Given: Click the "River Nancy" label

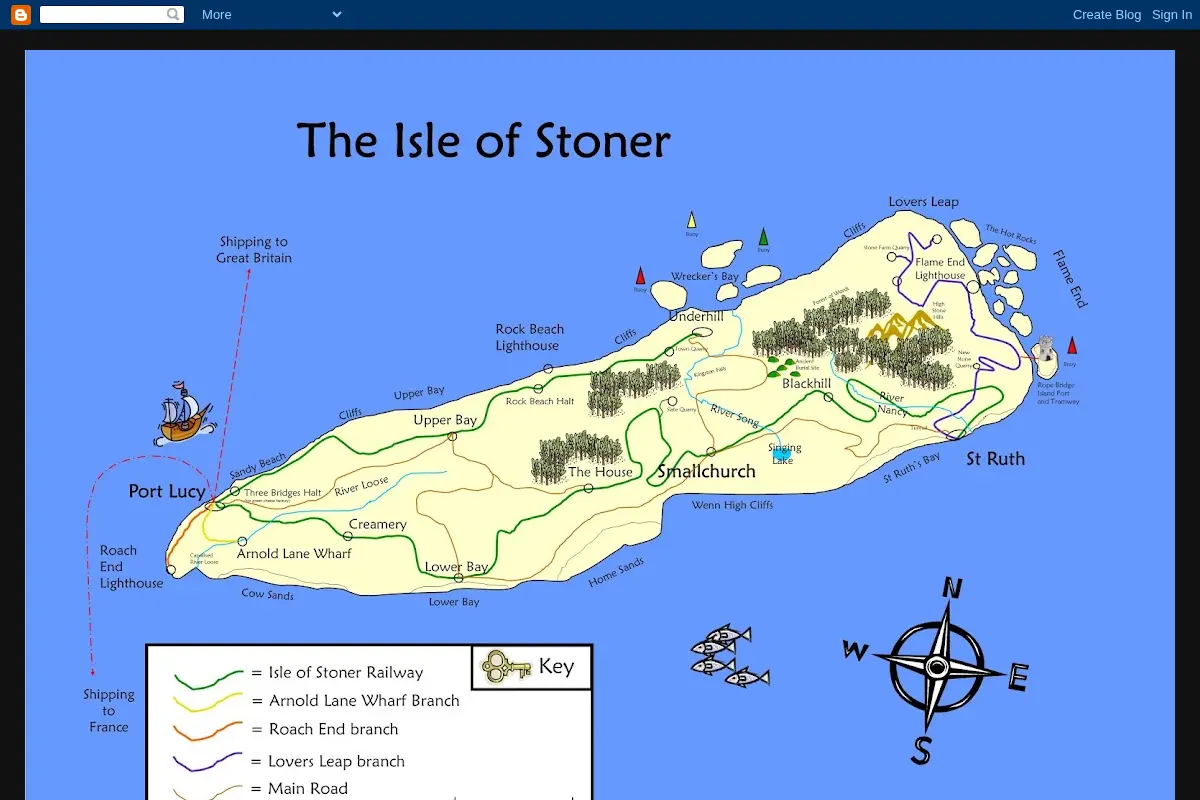Looking at the screenshot, I should click(892, 404).
